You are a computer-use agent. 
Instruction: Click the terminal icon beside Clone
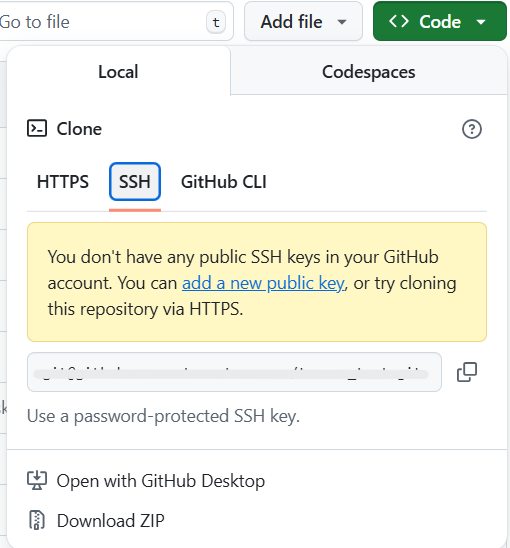[37, 128]
